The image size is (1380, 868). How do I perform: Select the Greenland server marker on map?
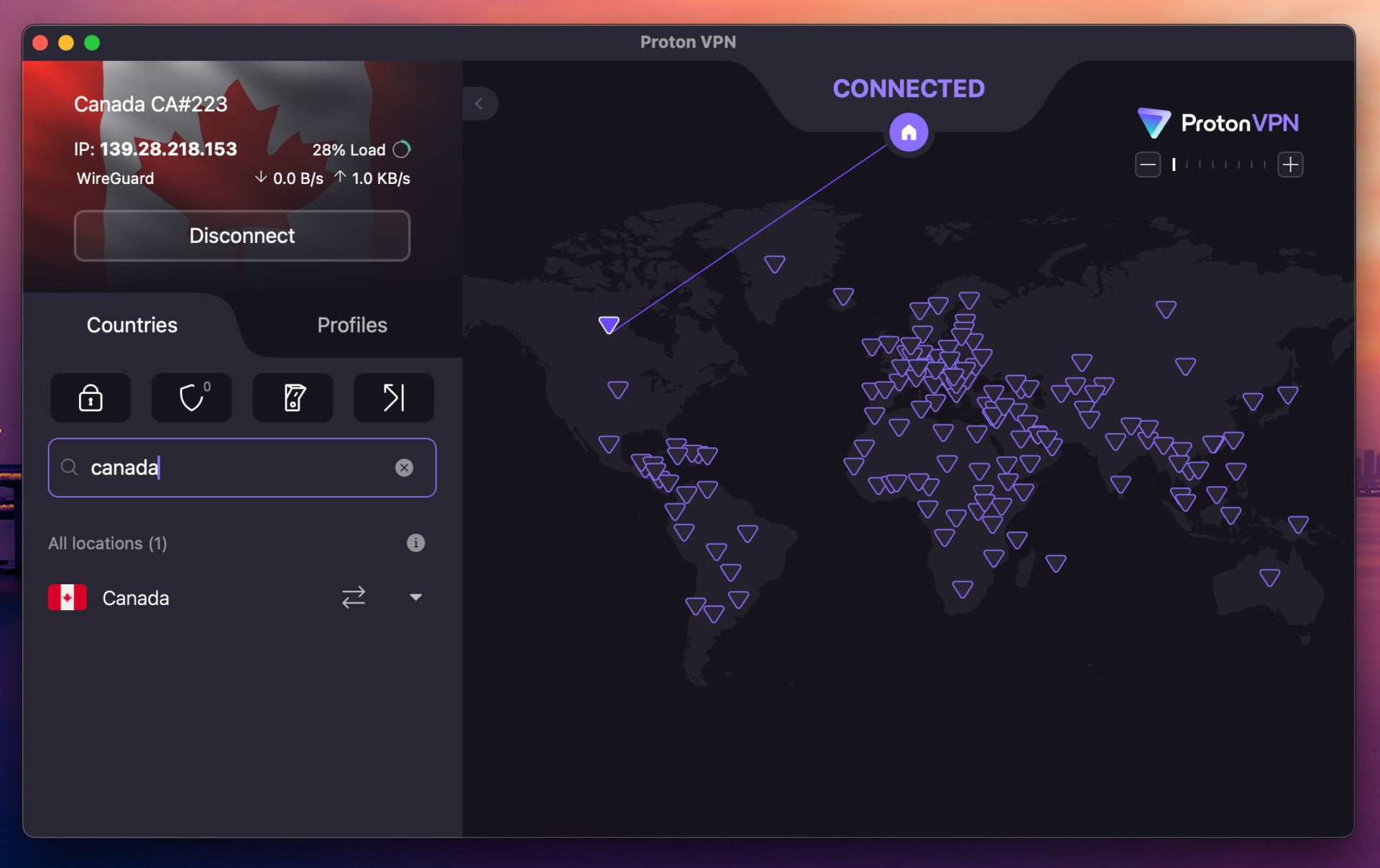774,264
